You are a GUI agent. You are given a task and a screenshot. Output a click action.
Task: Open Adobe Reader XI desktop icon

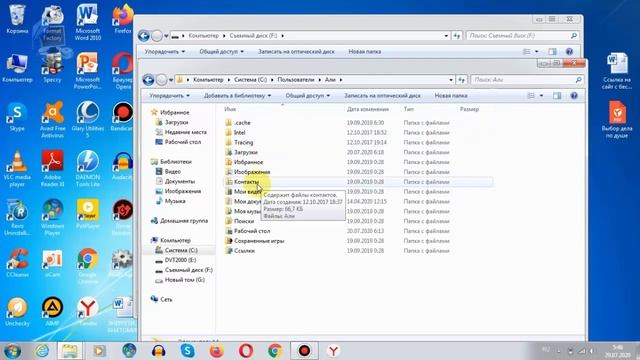(x=52, y=168)
